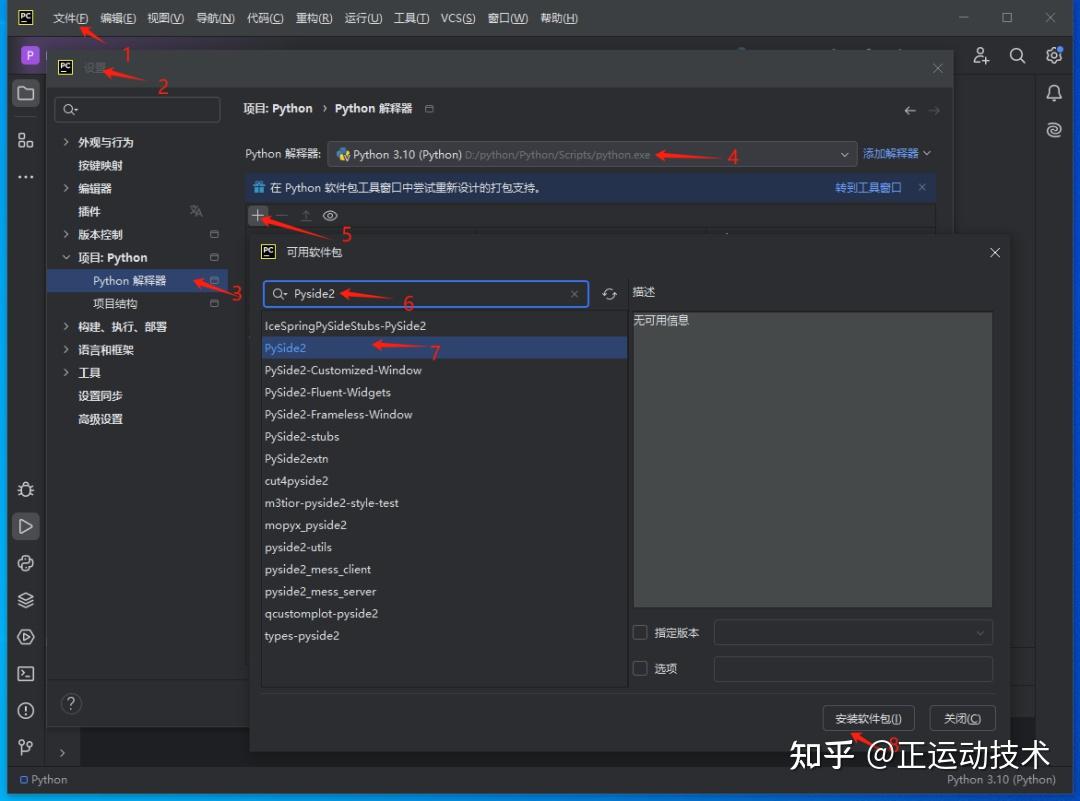Open the Project folder tool window icon

click(26, 94)
